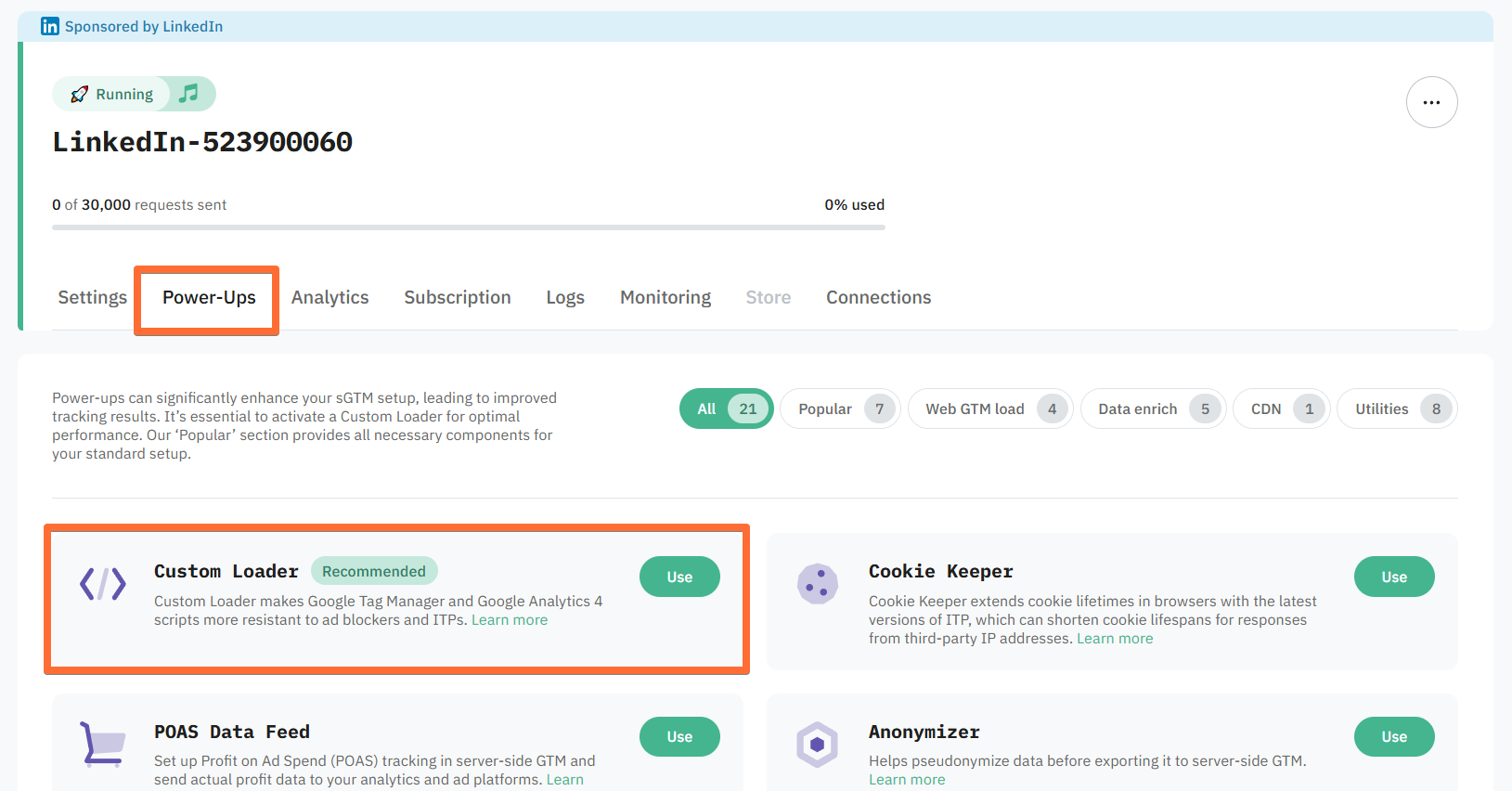Click the Custom Loader heading
Screen dimensions: 1512x791
point(226,571)
